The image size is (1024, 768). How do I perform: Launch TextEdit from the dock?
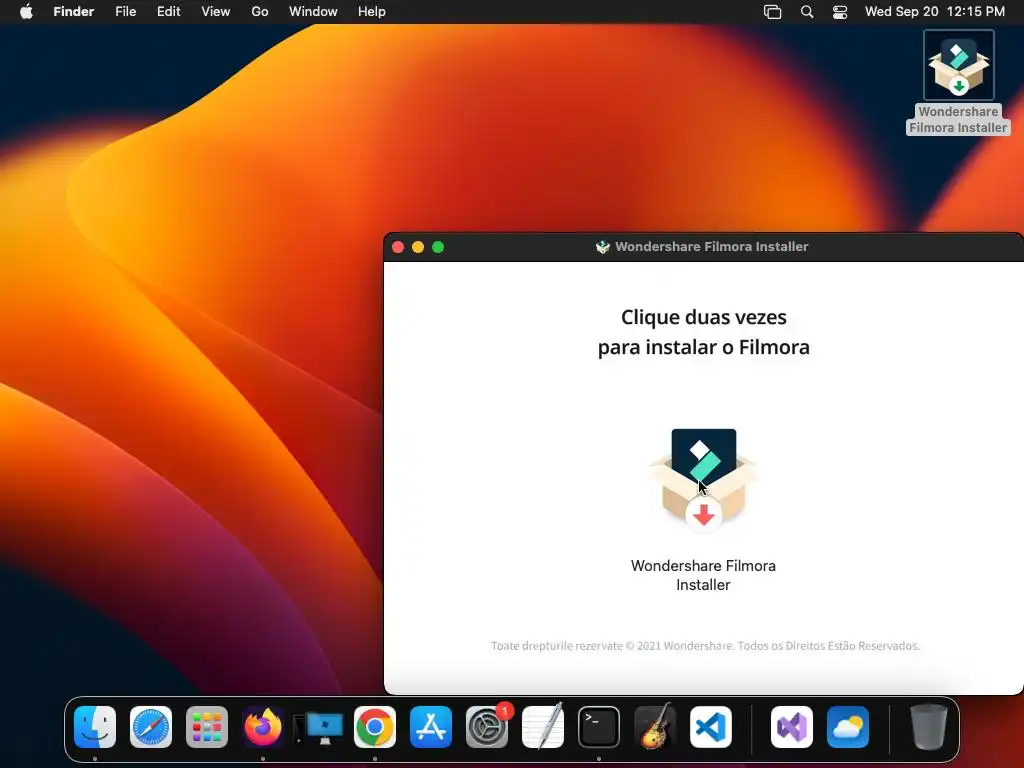pos(543,727)
